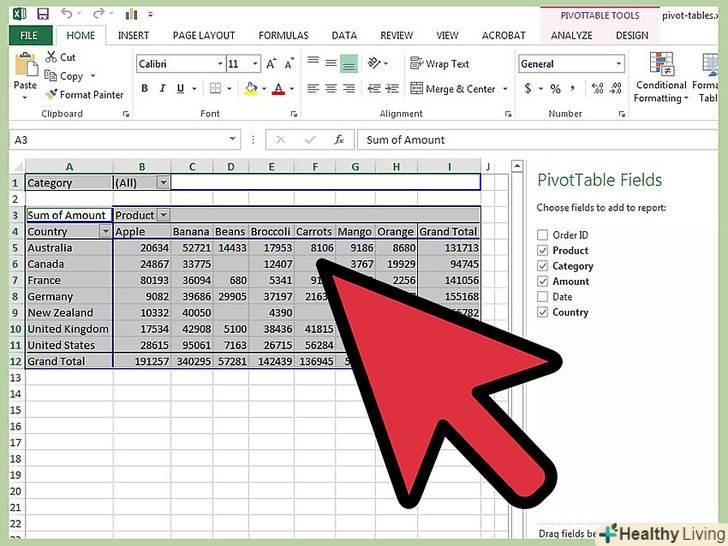Open the DESIGN PivotTable tab
Image resolution: width=728 pixels, height=546 pixels.
tap(632, 35)
